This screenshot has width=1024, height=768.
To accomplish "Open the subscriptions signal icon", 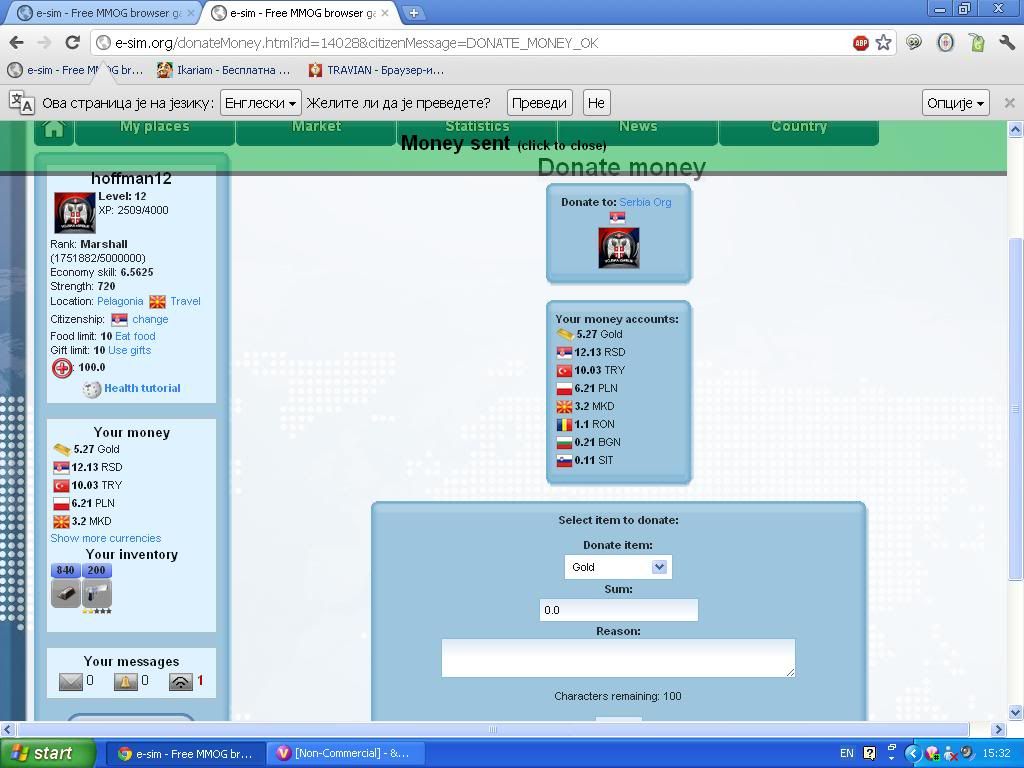I will 180,681.
